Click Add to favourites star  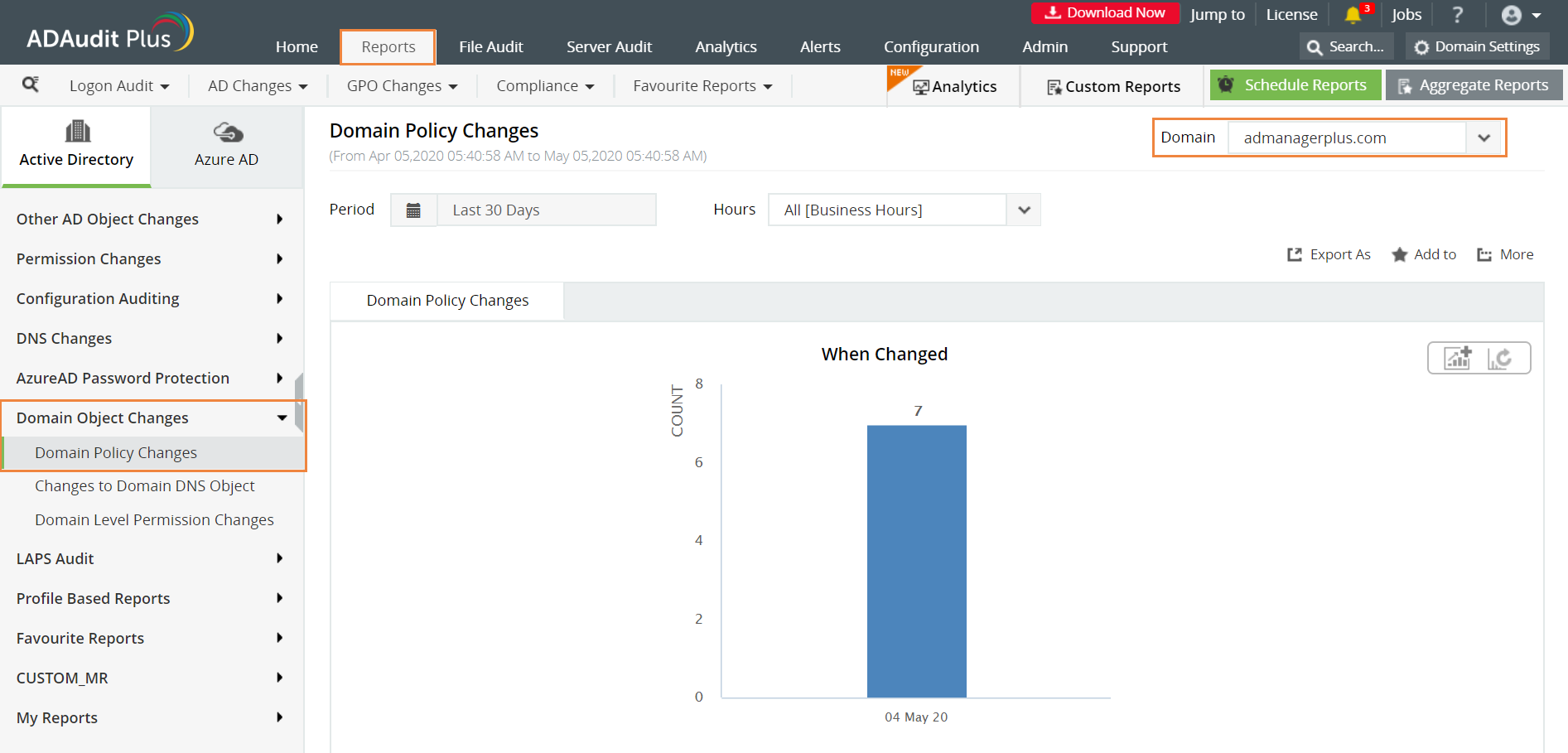[1424, 254]
